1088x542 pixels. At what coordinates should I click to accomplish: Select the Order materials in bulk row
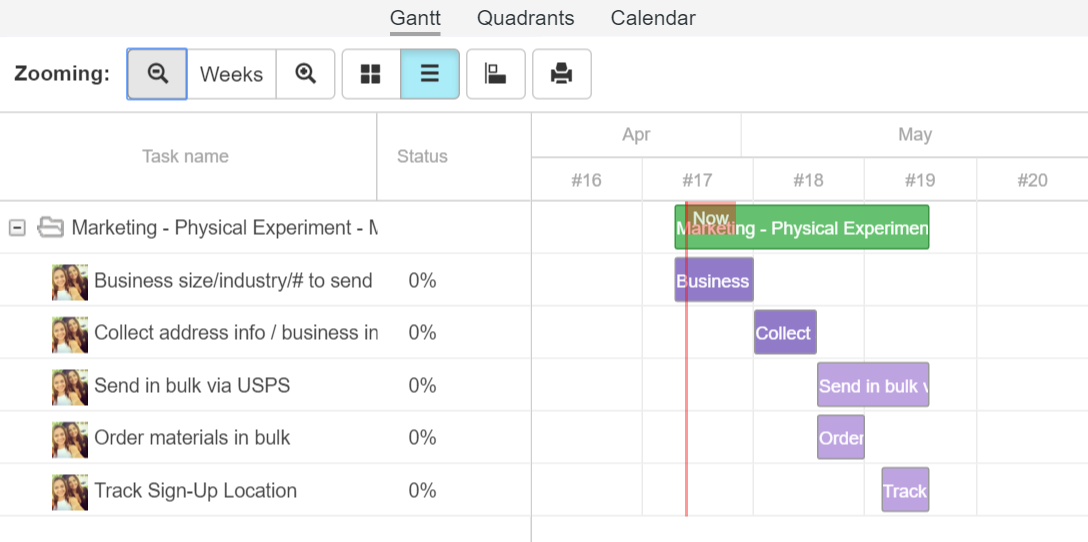coord(192,438)
